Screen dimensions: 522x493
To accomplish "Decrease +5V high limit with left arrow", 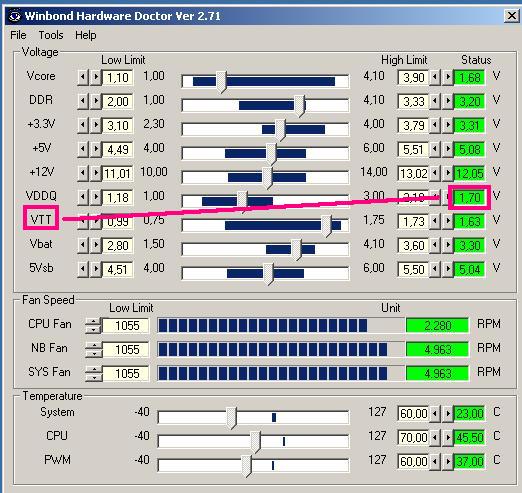I will click(x=435, y=150).
